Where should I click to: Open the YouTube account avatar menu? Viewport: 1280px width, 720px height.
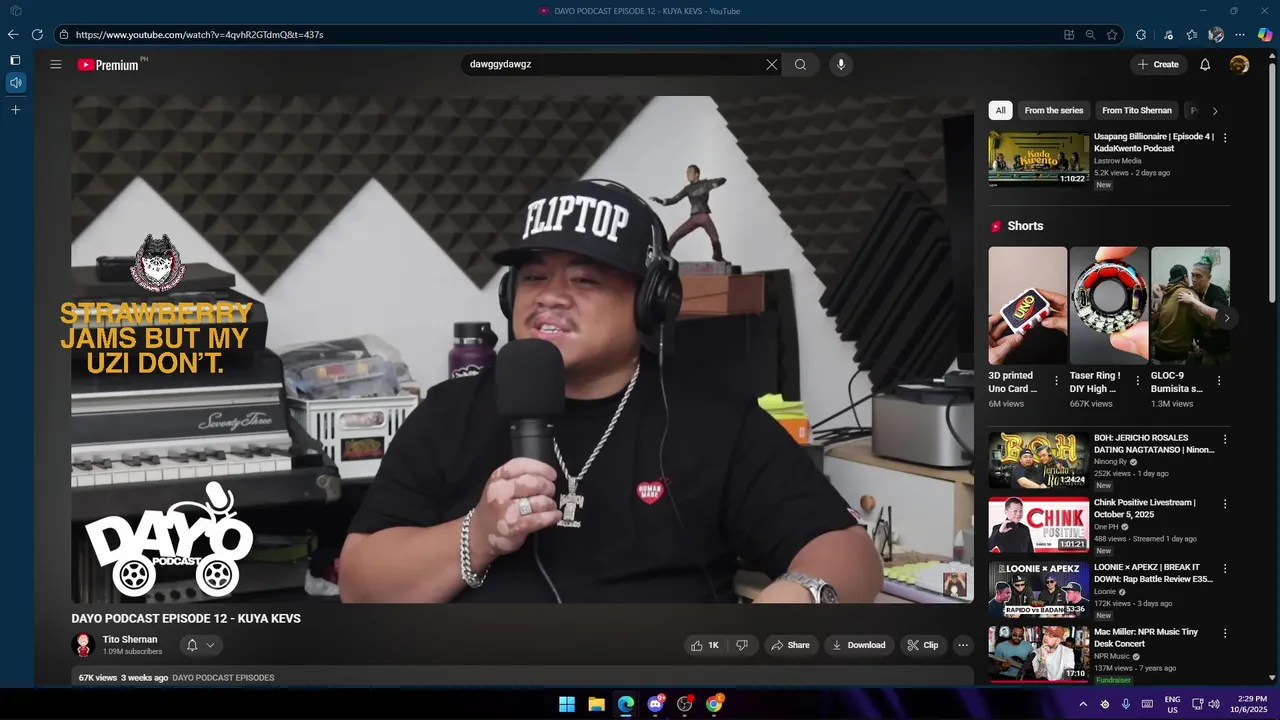pyautogui.click(x=1239, y=64)
